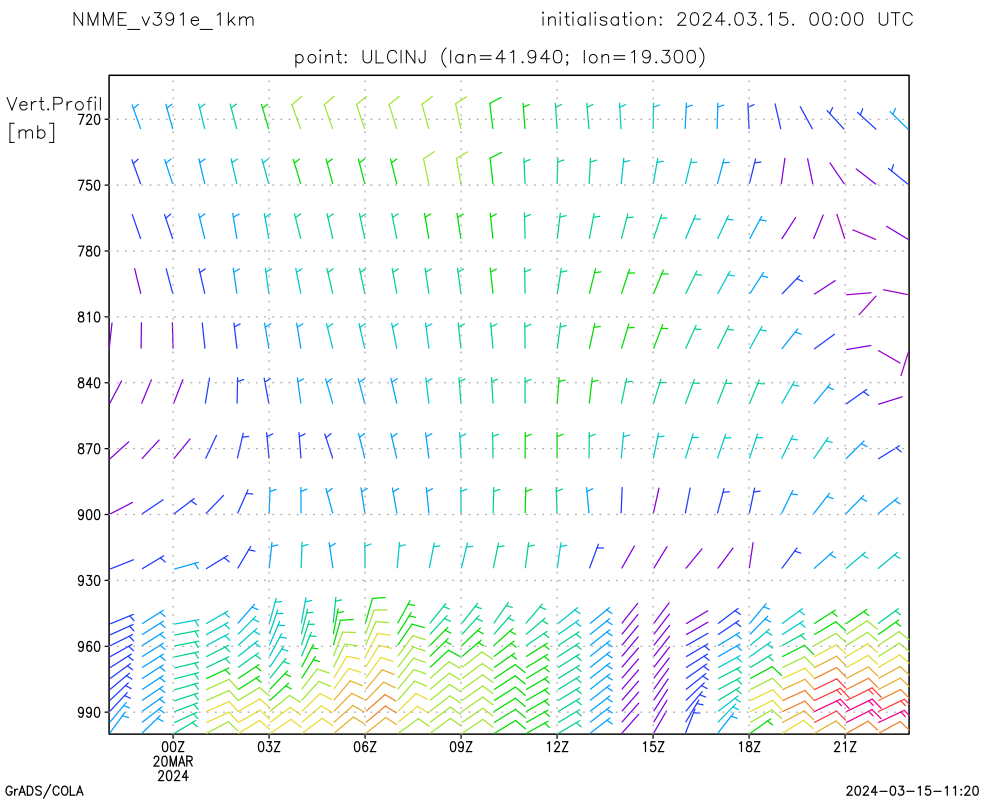The image size is (1000, 800).
Task: Click the 750 pressure level label
Action: [89, 185]
